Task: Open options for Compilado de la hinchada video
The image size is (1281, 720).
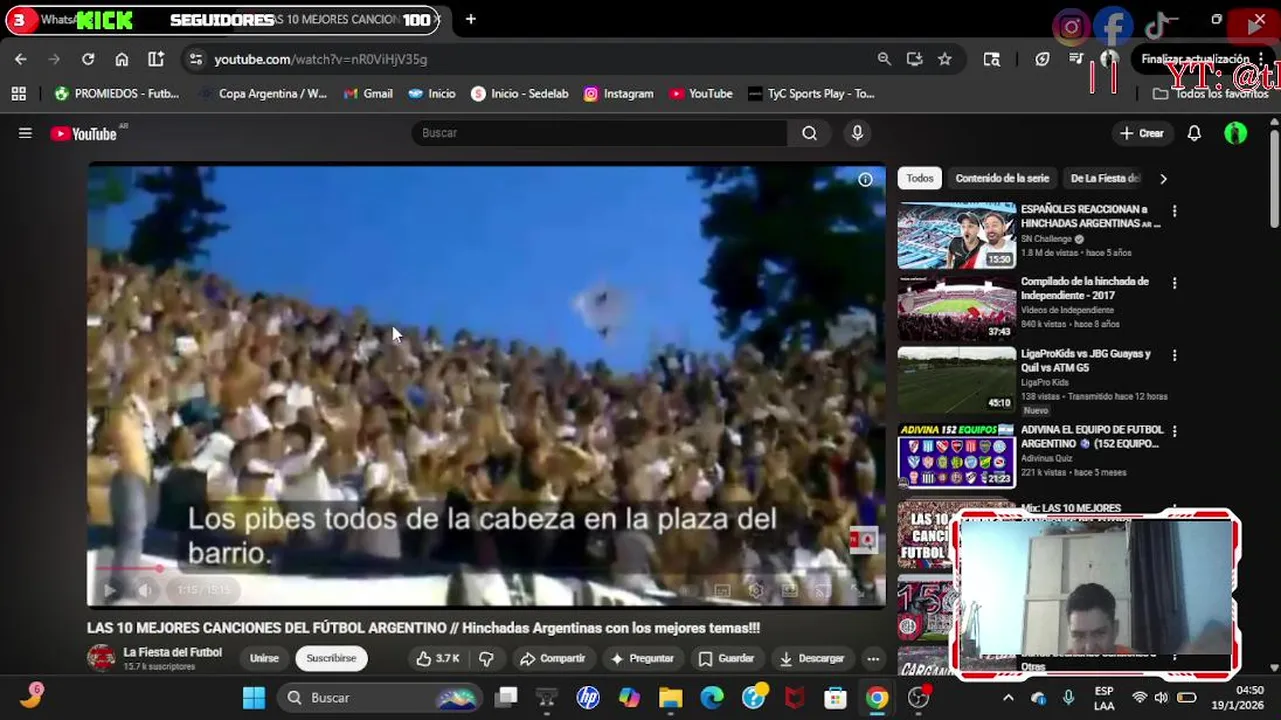Action: click(1175, 283)
